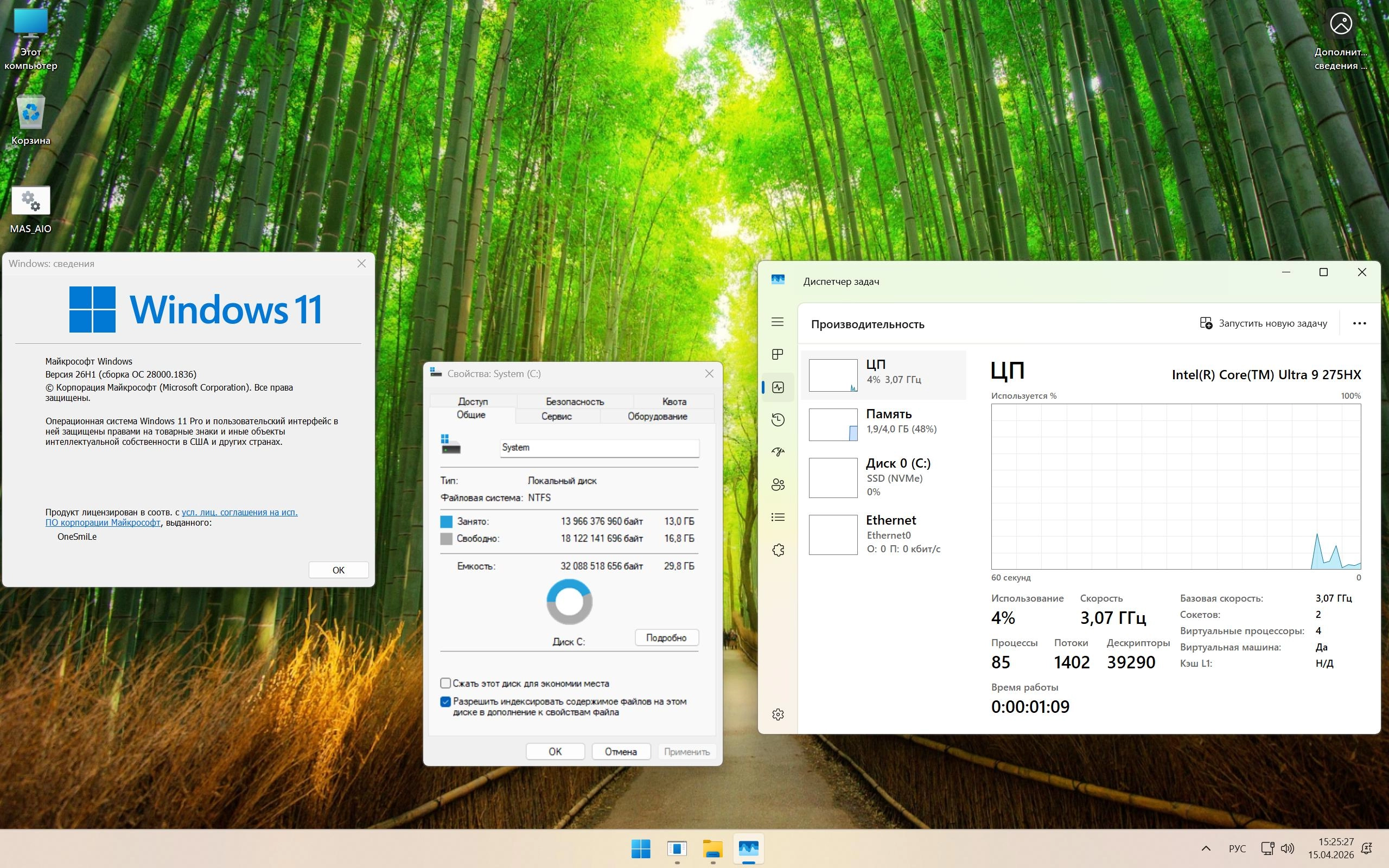This screenshot has height=868, width=1389.
Task: Open Task Manager settings gear
Action: (x=777, y=714)
